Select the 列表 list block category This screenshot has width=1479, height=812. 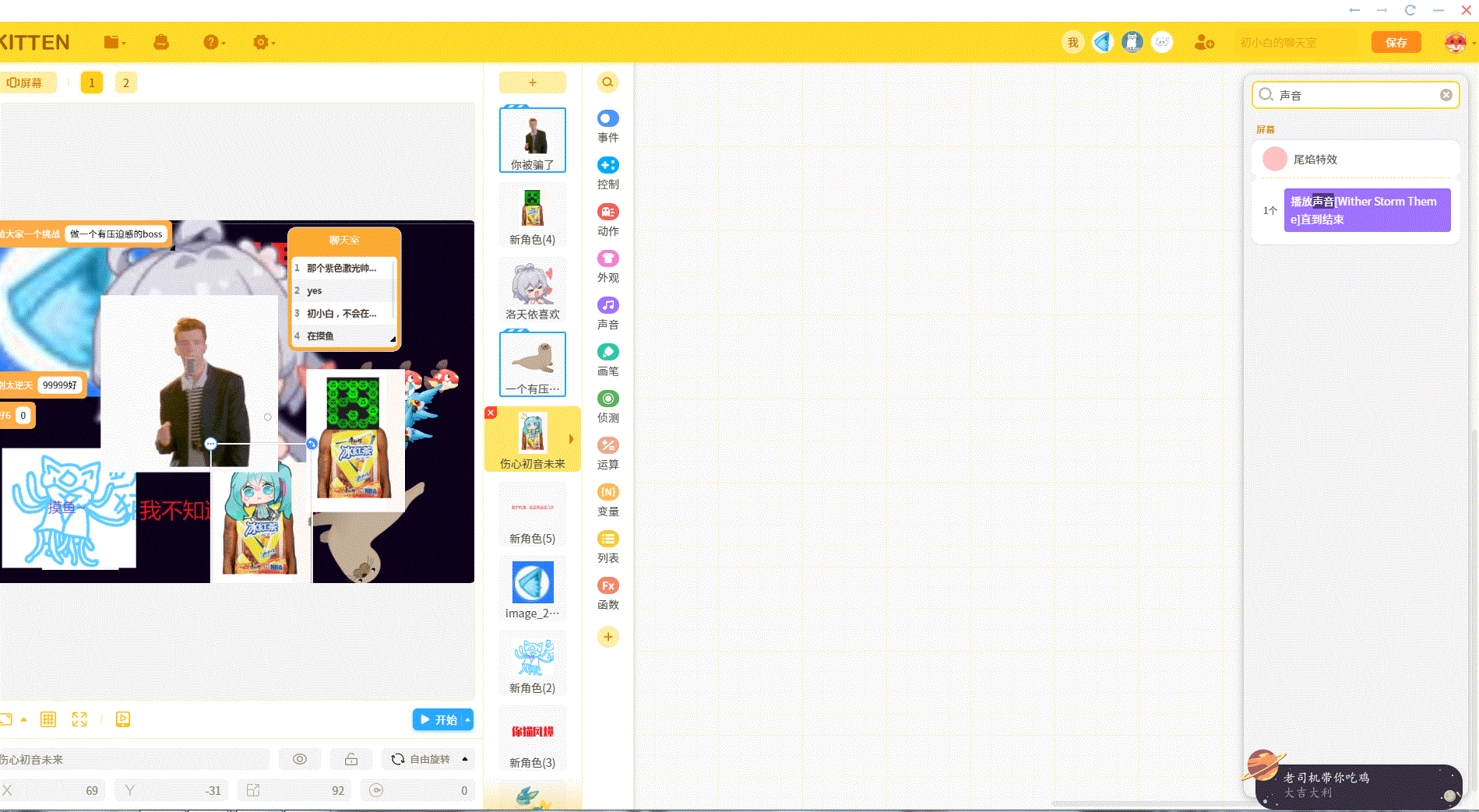pyautogui.click(x=608, y=547)
